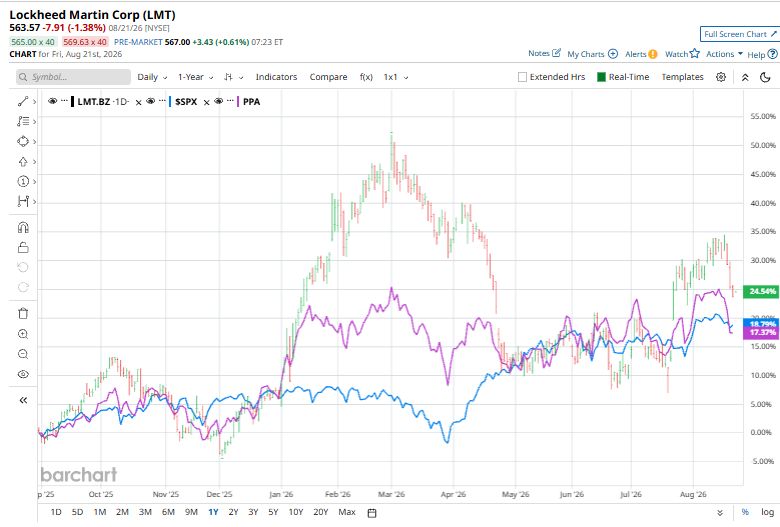Zoom out with the magnifier minus icon
The image size is (780, 527).
(23, 354)
